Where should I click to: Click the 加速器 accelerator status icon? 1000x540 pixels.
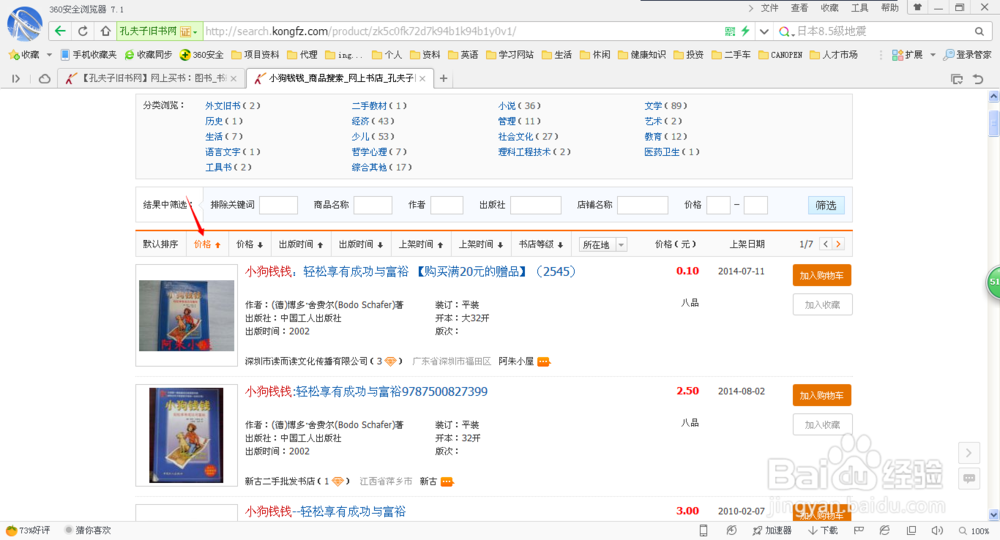tap(772, 530)
